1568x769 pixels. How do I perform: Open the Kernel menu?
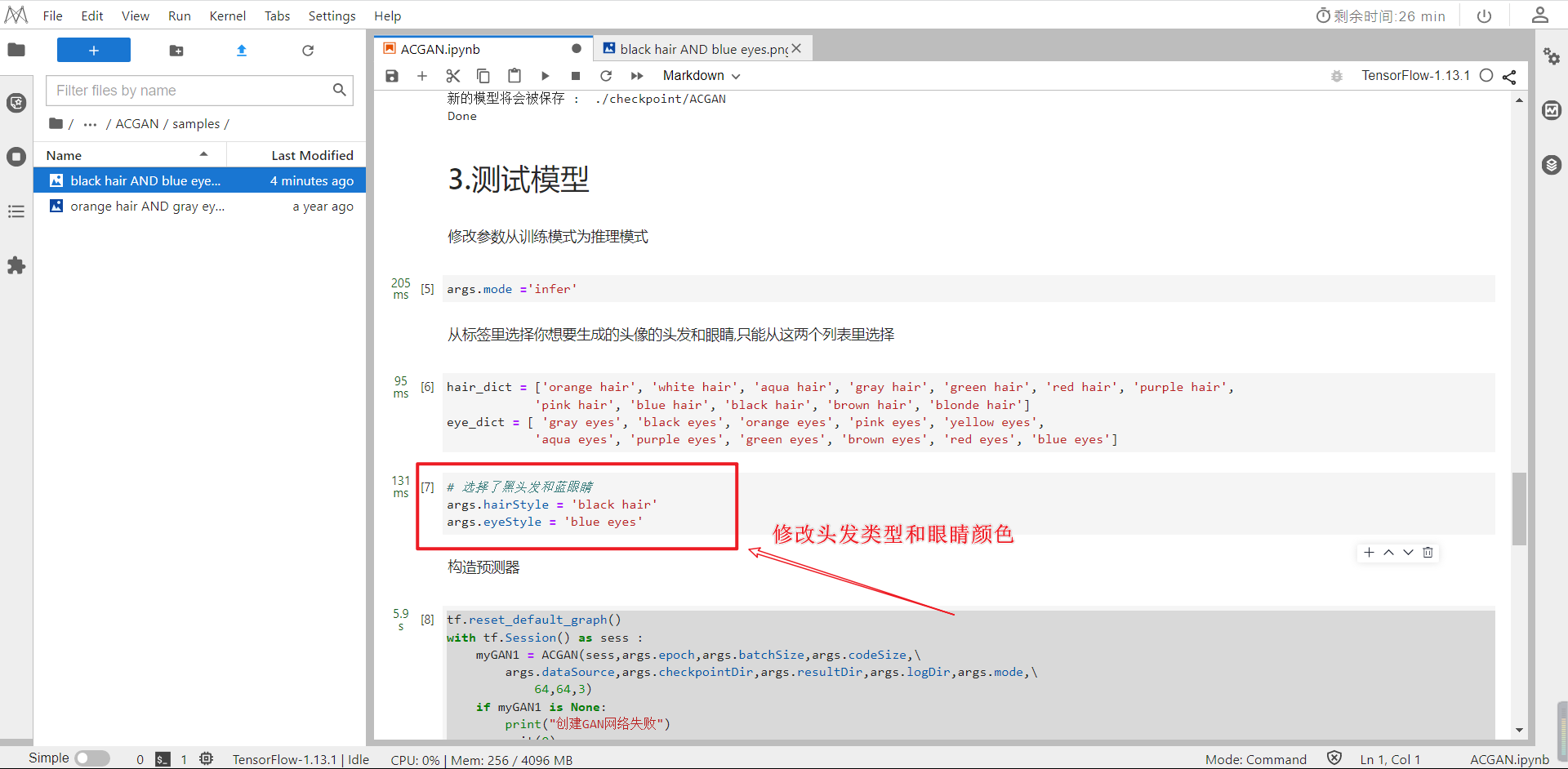(x=228, y=16)
